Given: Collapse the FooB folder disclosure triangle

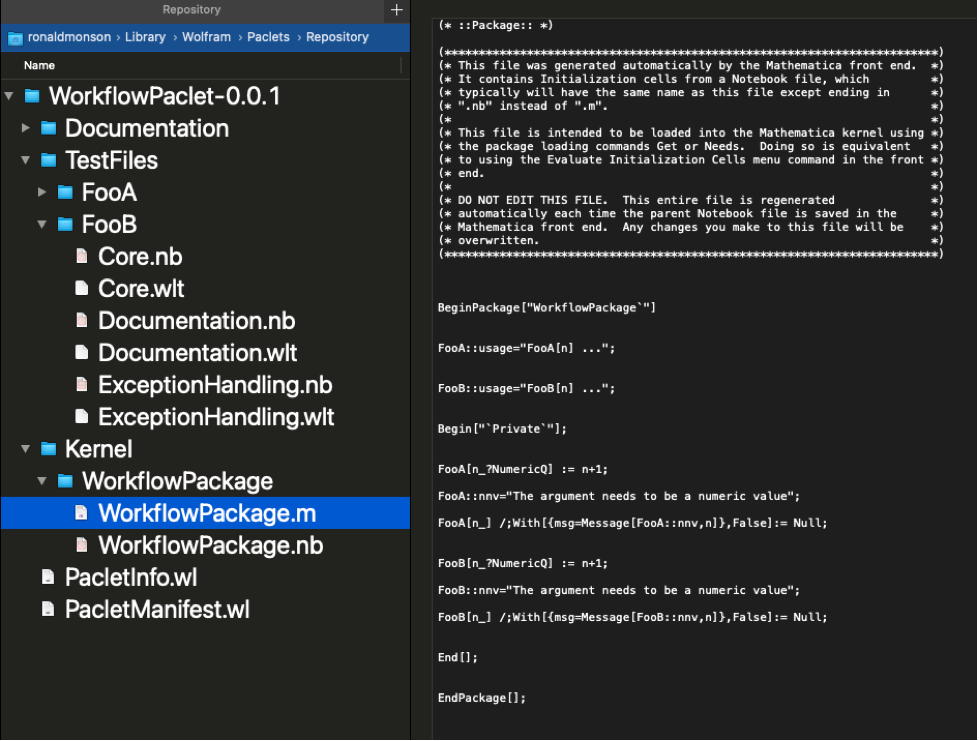Looking at the screenshot, I should point(42,224).
